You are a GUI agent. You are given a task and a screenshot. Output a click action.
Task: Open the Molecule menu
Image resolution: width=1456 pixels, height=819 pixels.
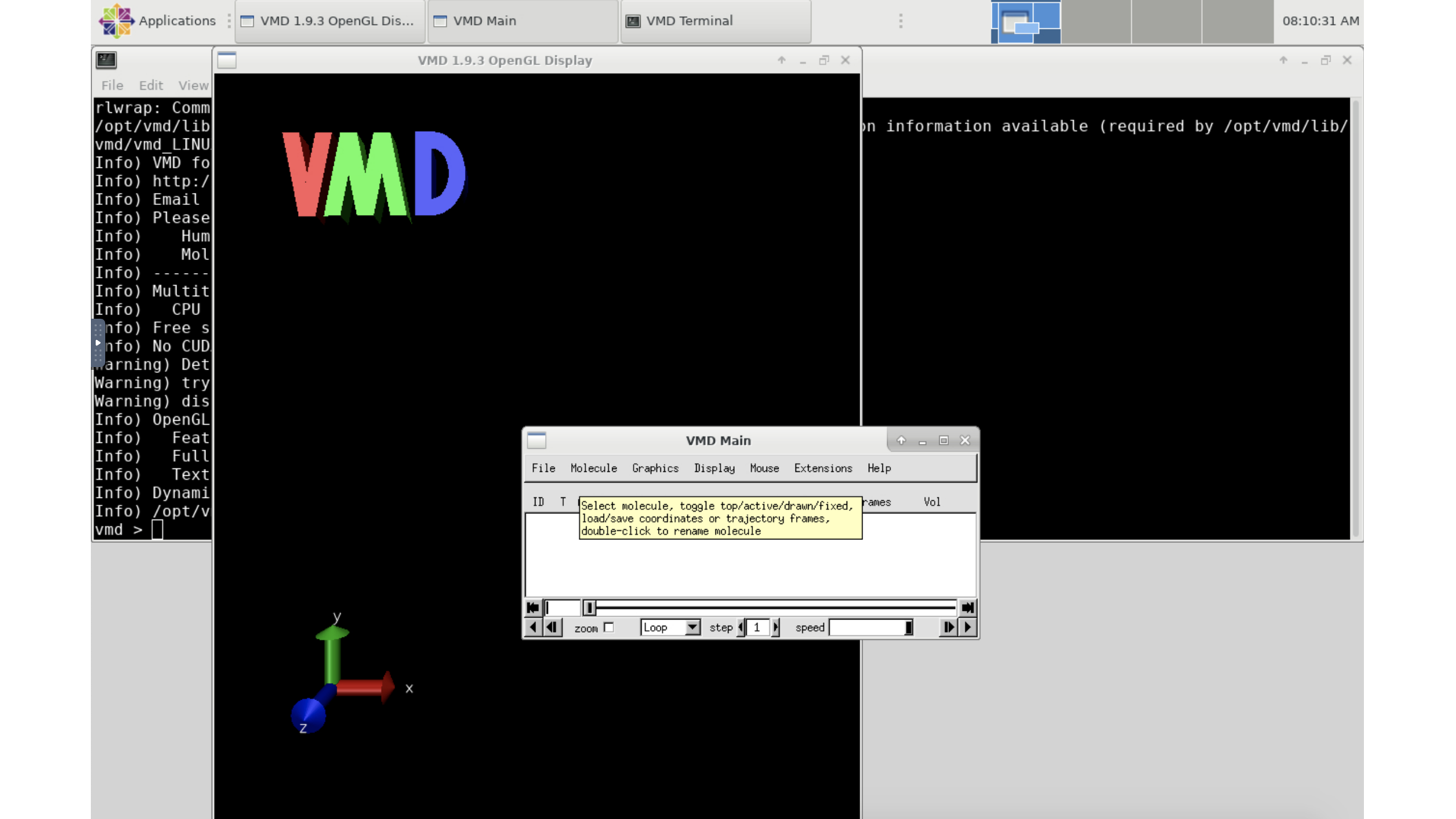click(x=594, y=468)
